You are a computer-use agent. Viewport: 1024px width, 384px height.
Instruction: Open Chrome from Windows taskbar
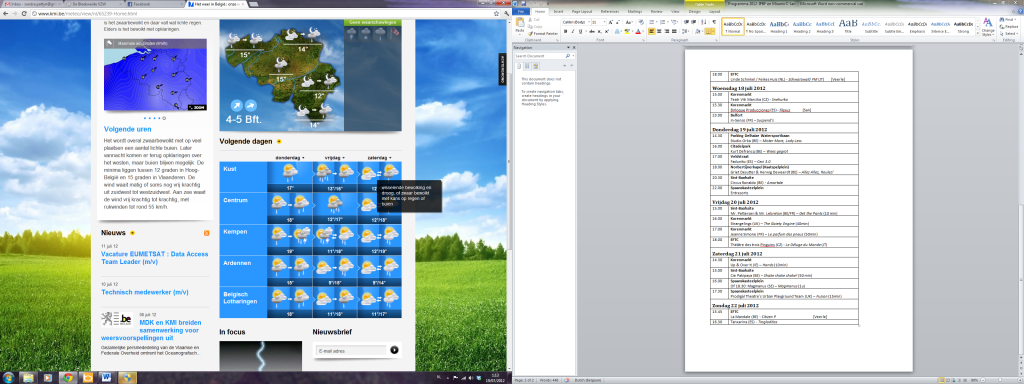pyautogui.click(x=67, y=377)
